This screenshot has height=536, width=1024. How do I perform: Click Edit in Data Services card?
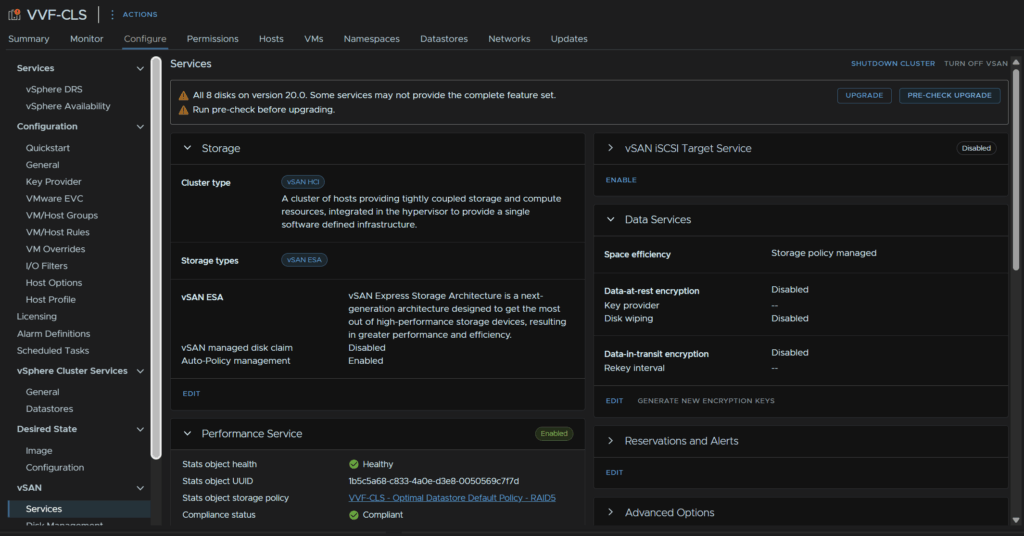(614, 401)
